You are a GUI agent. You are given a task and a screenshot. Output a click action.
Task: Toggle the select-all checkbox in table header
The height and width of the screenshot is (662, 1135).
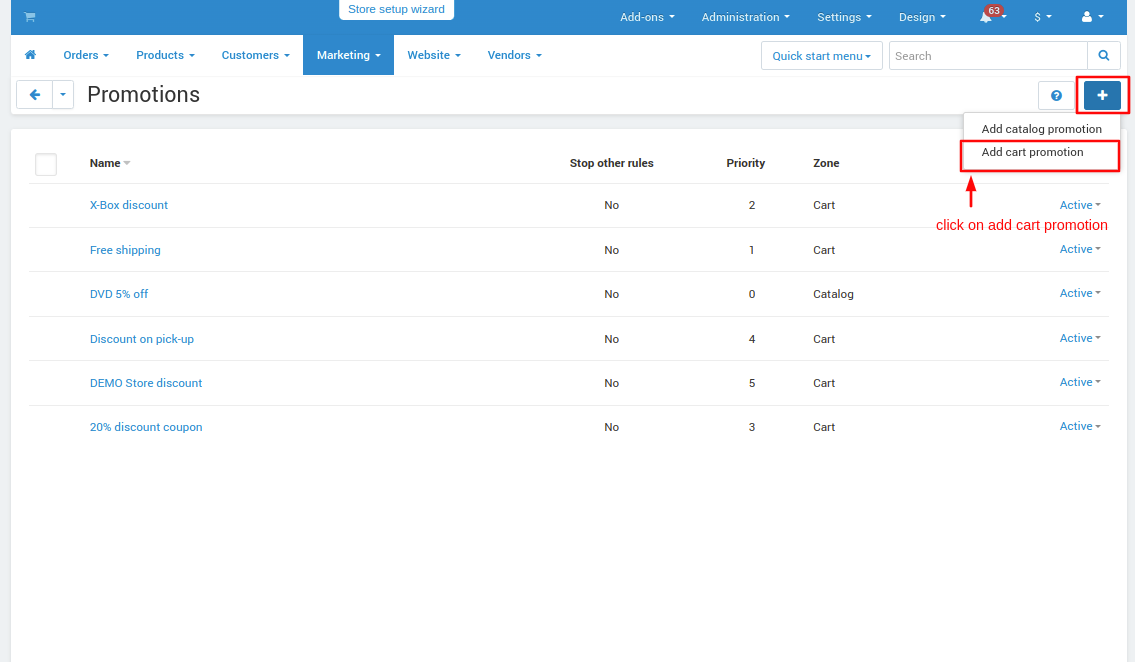[46, 164]
